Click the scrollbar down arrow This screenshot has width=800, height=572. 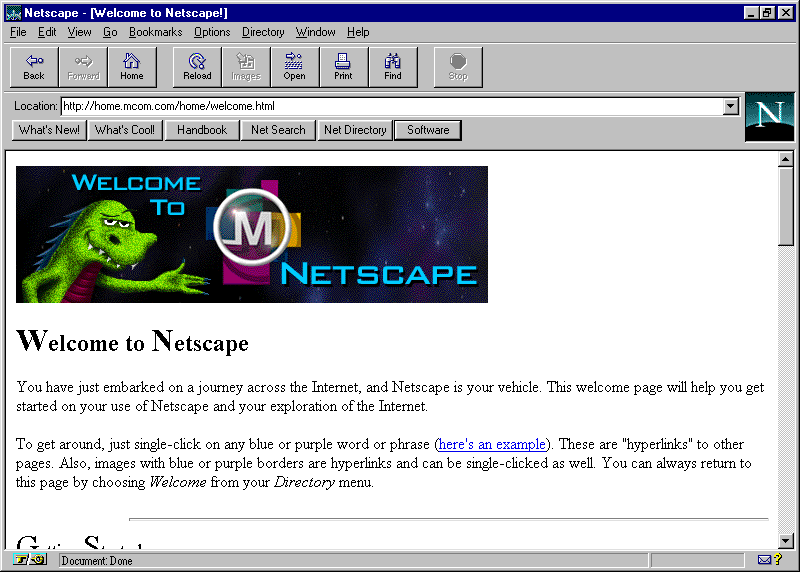coord(786,540)
